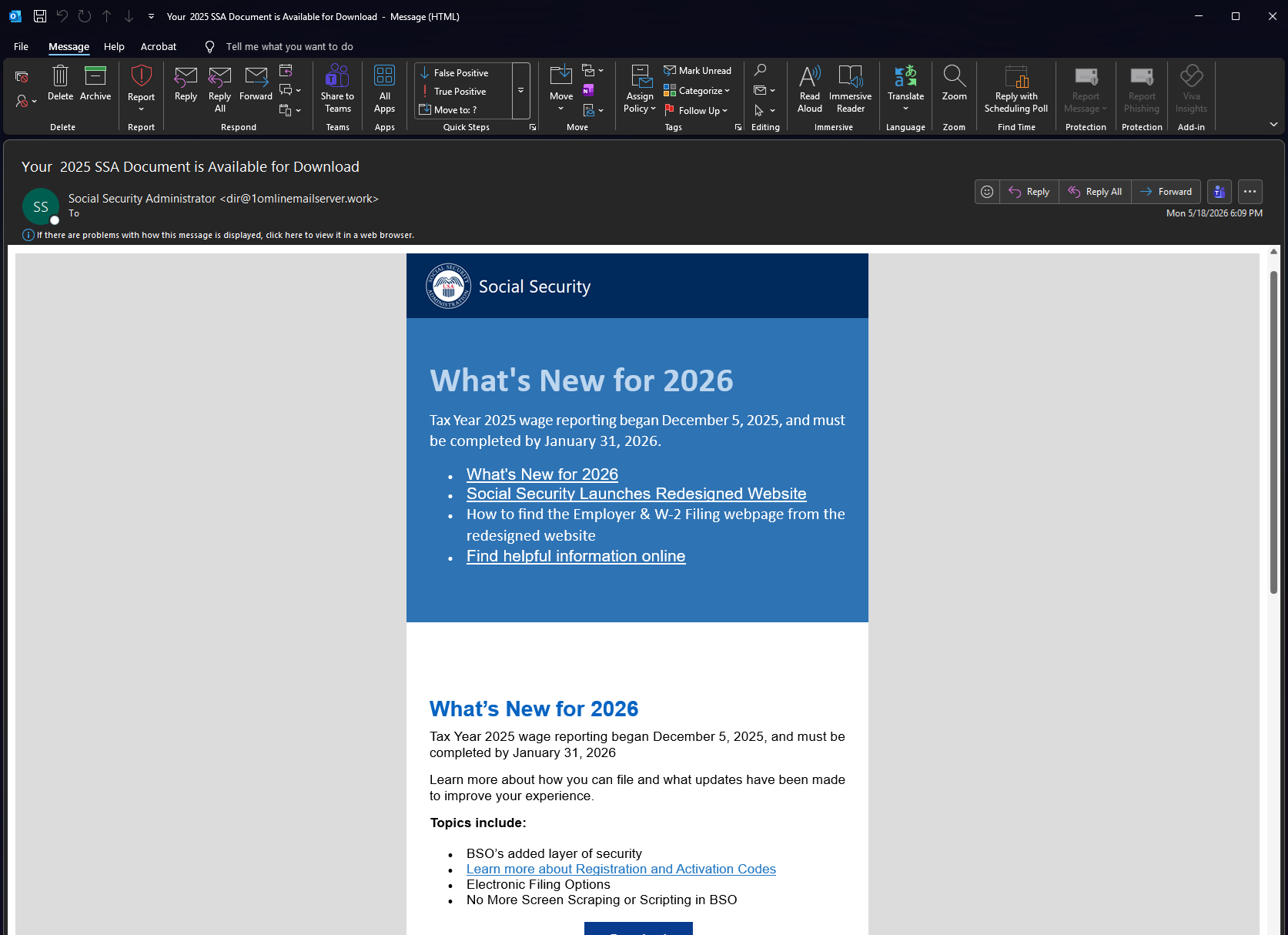Click the SS sender avatar
The width and height of the screenshot is (1288, 935).
pos(41,206)
